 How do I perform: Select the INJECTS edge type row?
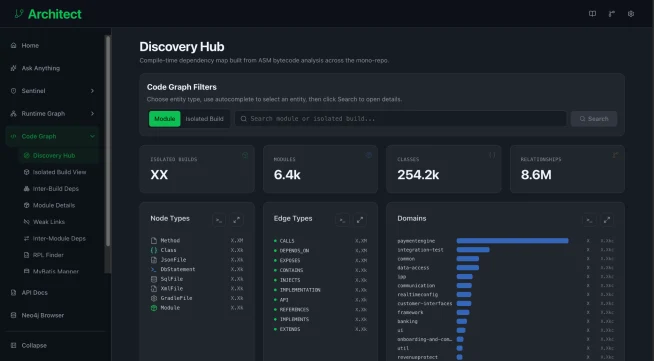[320, 280]
